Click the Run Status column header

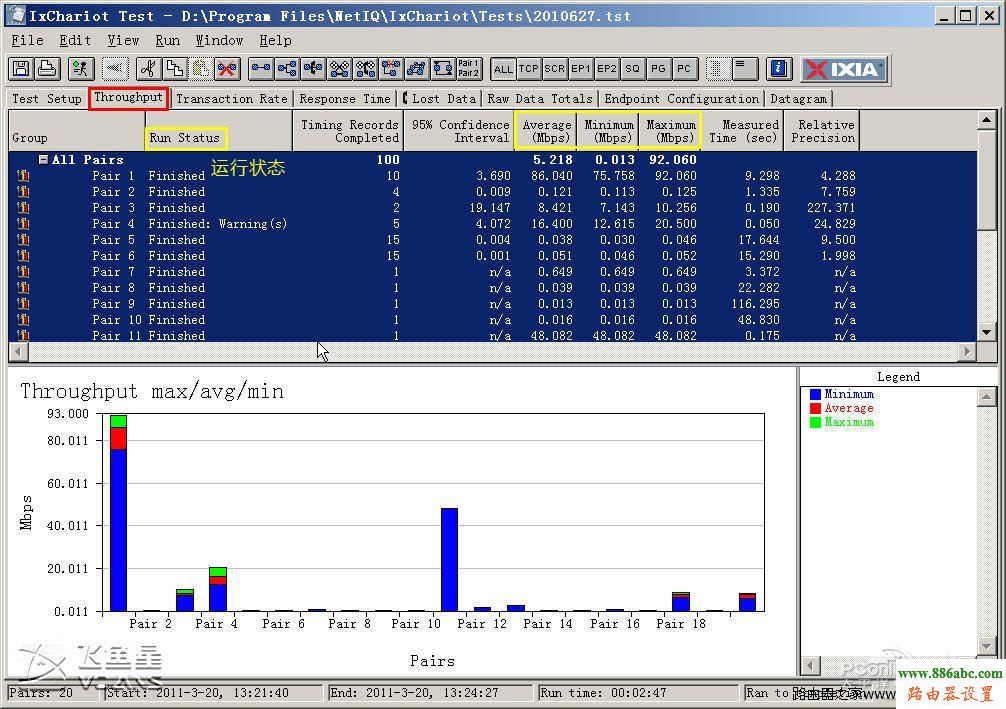click(x=219, y=131)
